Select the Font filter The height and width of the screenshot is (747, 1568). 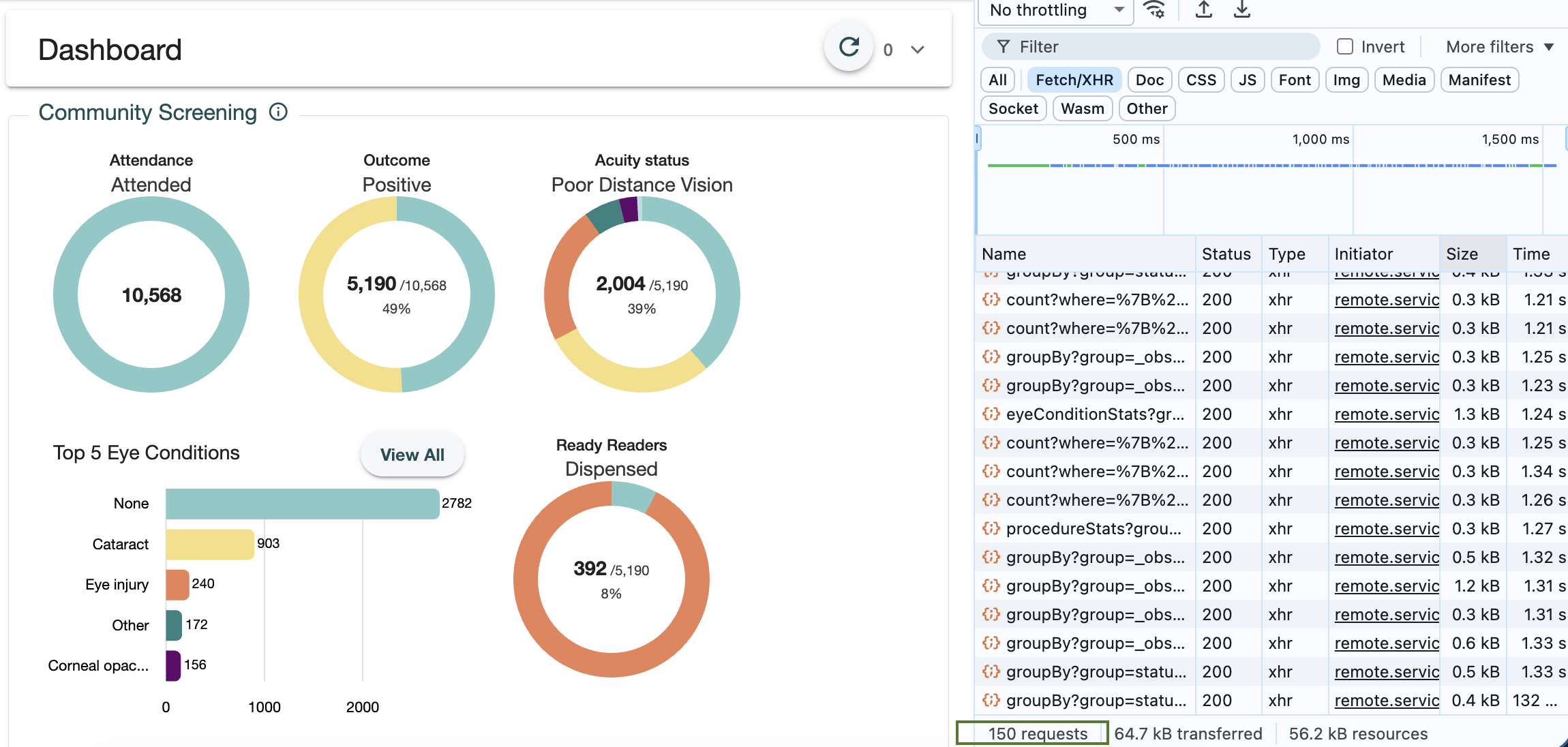click(1295, 80)
